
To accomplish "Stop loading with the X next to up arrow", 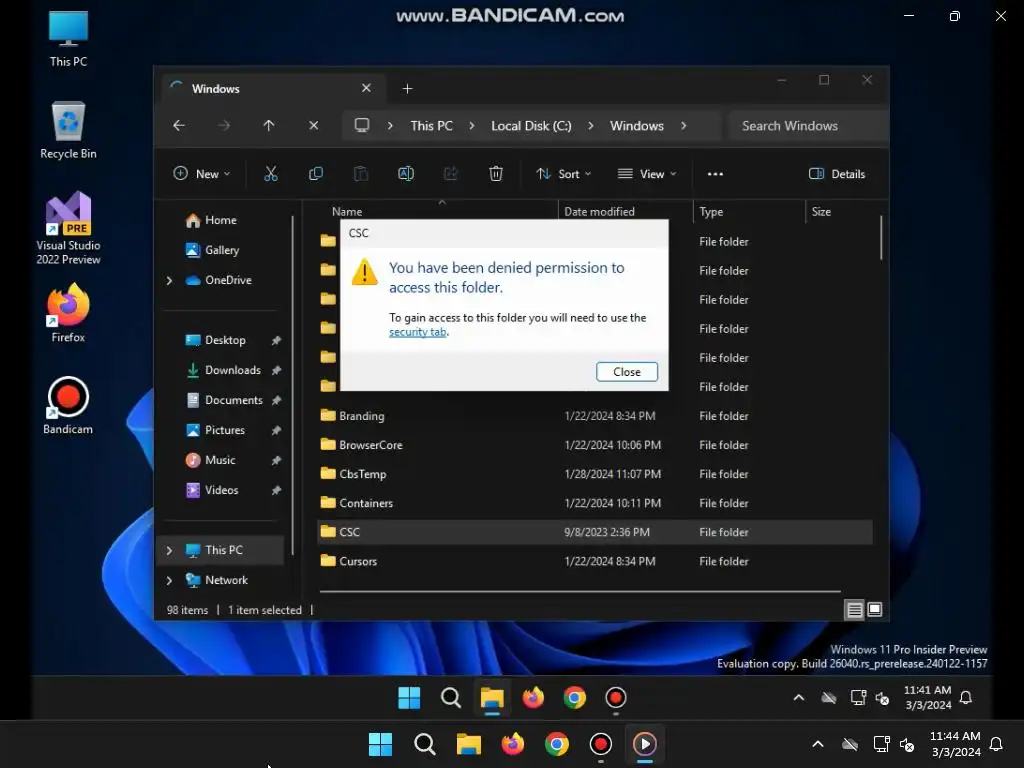I will click(x=313, y=125).
